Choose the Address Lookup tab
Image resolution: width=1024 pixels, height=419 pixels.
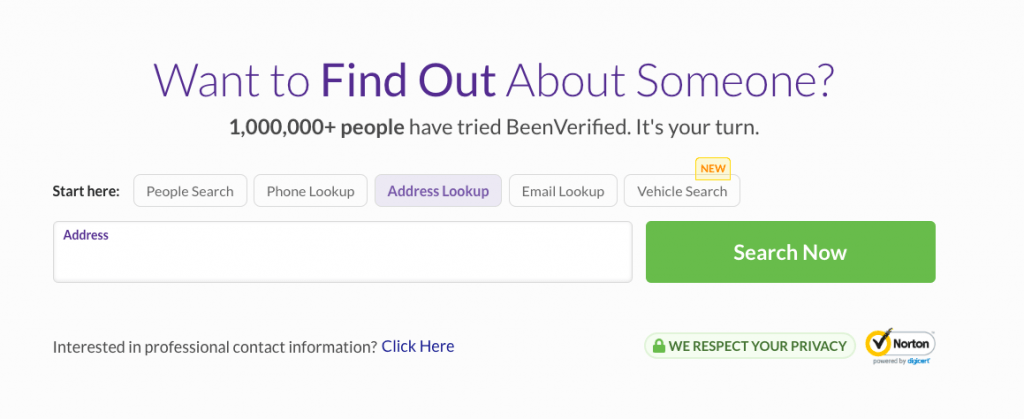(438, 191)
